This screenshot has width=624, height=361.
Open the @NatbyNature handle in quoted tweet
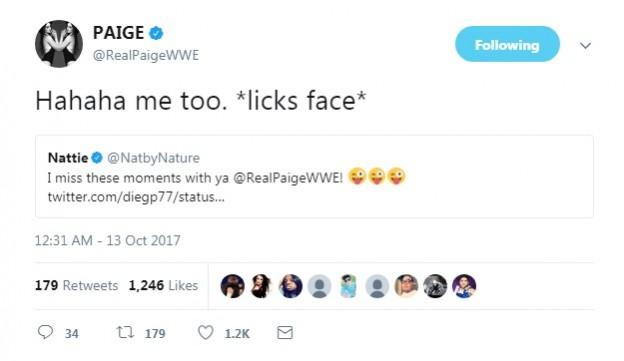(x=153, y=158)
